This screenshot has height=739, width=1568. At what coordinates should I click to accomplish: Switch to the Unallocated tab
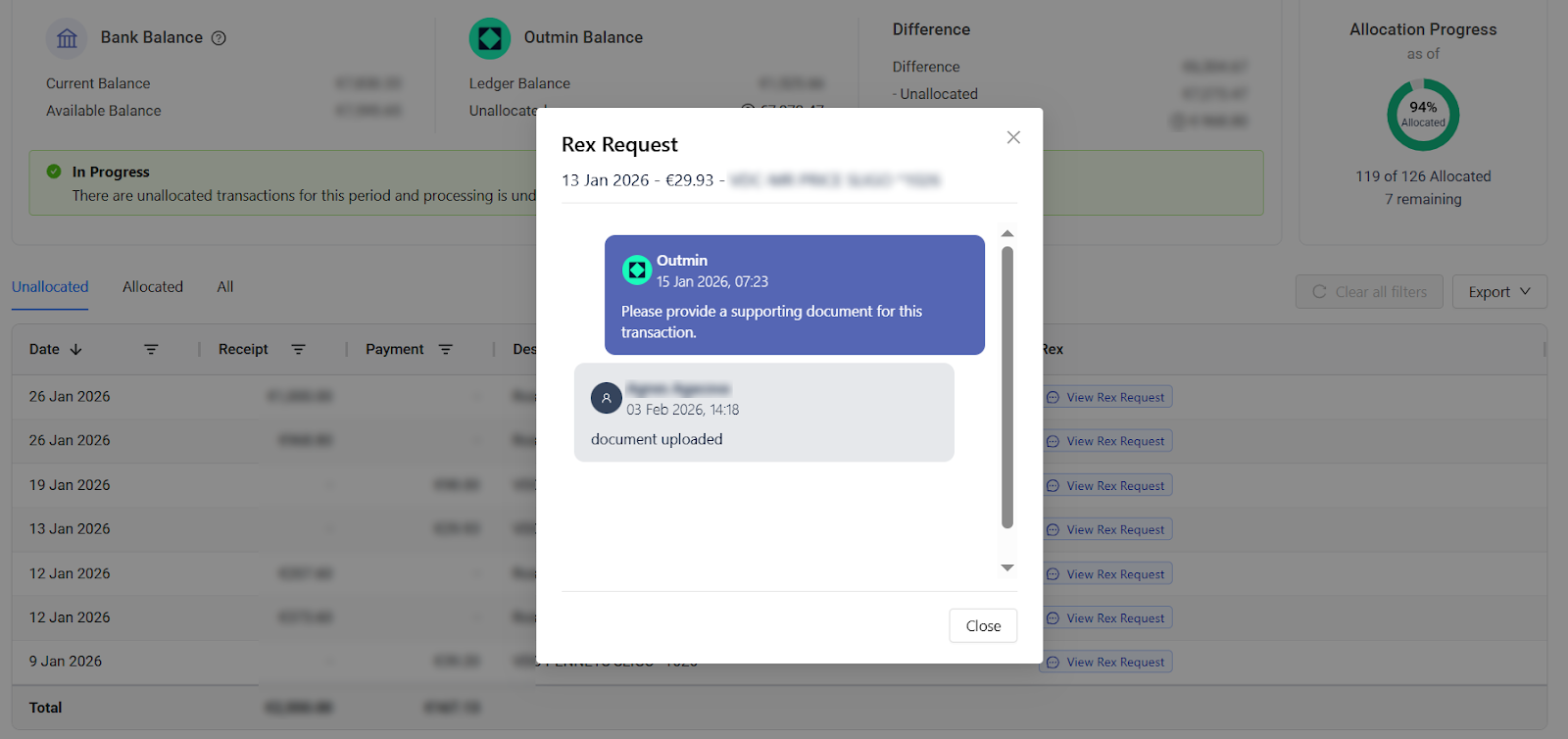coord(50,287)
